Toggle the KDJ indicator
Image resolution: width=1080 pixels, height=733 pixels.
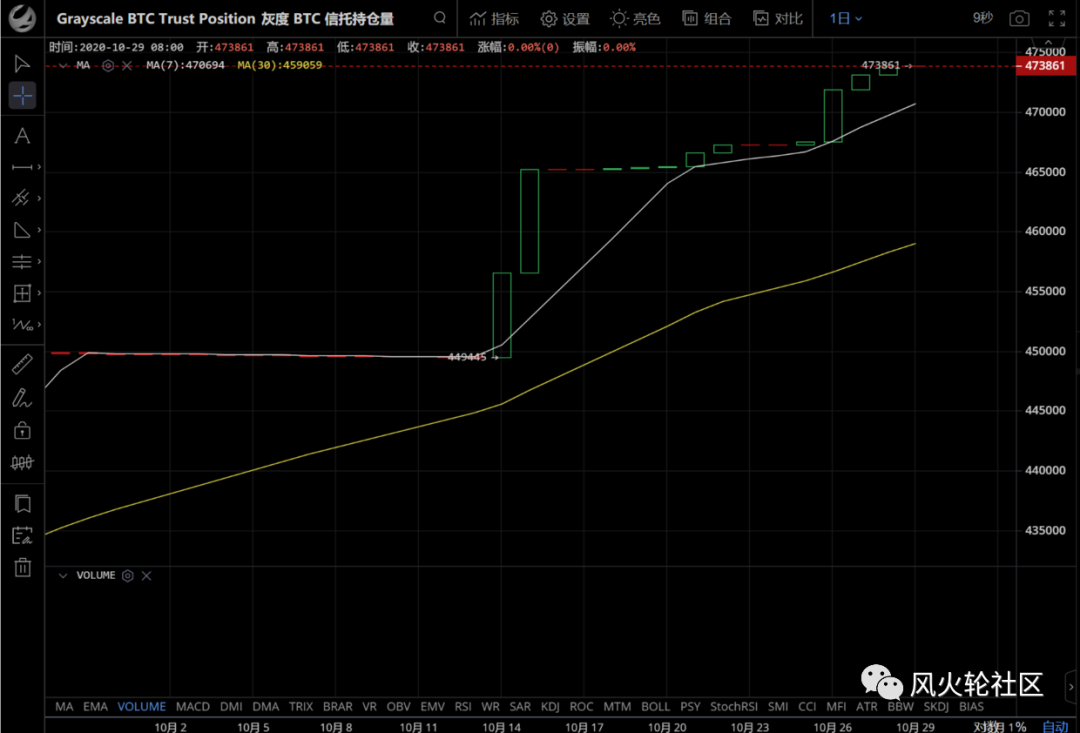point(550,707)
